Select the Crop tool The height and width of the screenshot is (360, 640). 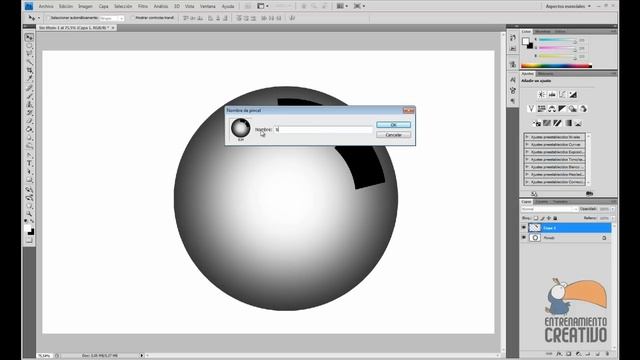tap(29, 71)
